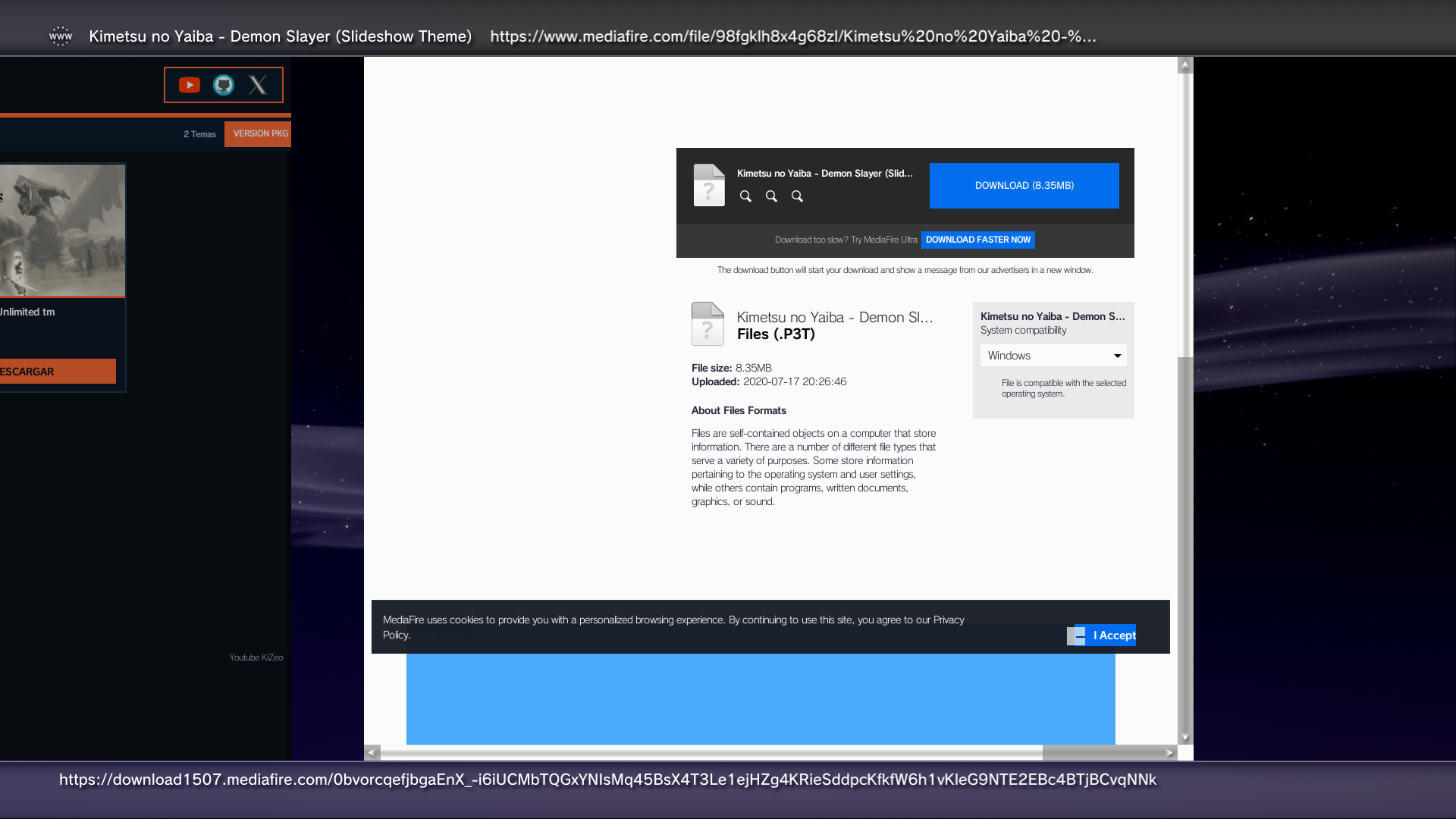Click the vertical scrollbar up arrow

(x=1185, y=65)
